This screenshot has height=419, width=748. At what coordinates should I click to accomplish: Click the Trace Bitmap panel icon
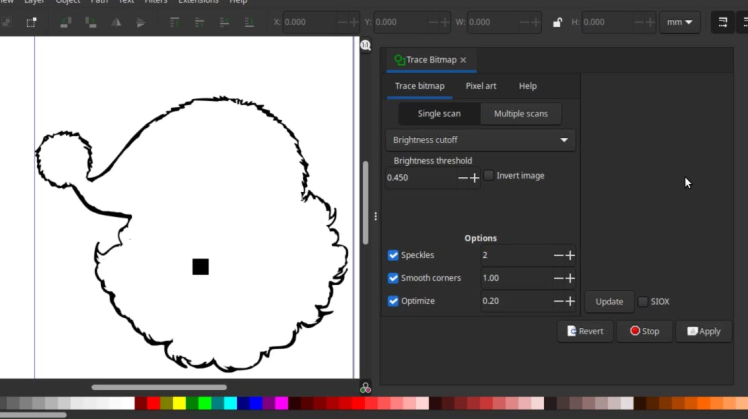coord(399,60)
